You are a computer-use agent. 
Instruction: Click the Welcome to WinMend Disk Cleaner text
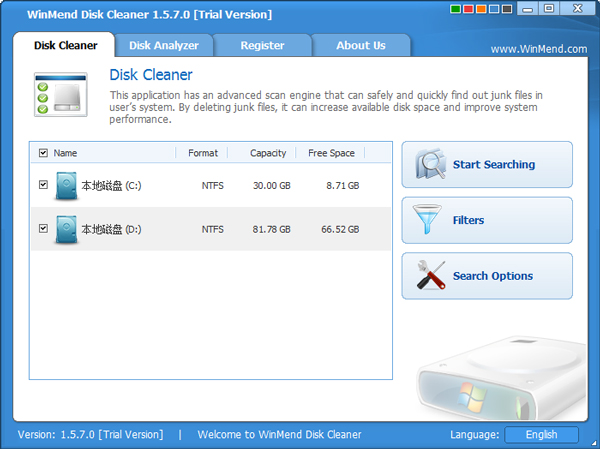point(279,434)
